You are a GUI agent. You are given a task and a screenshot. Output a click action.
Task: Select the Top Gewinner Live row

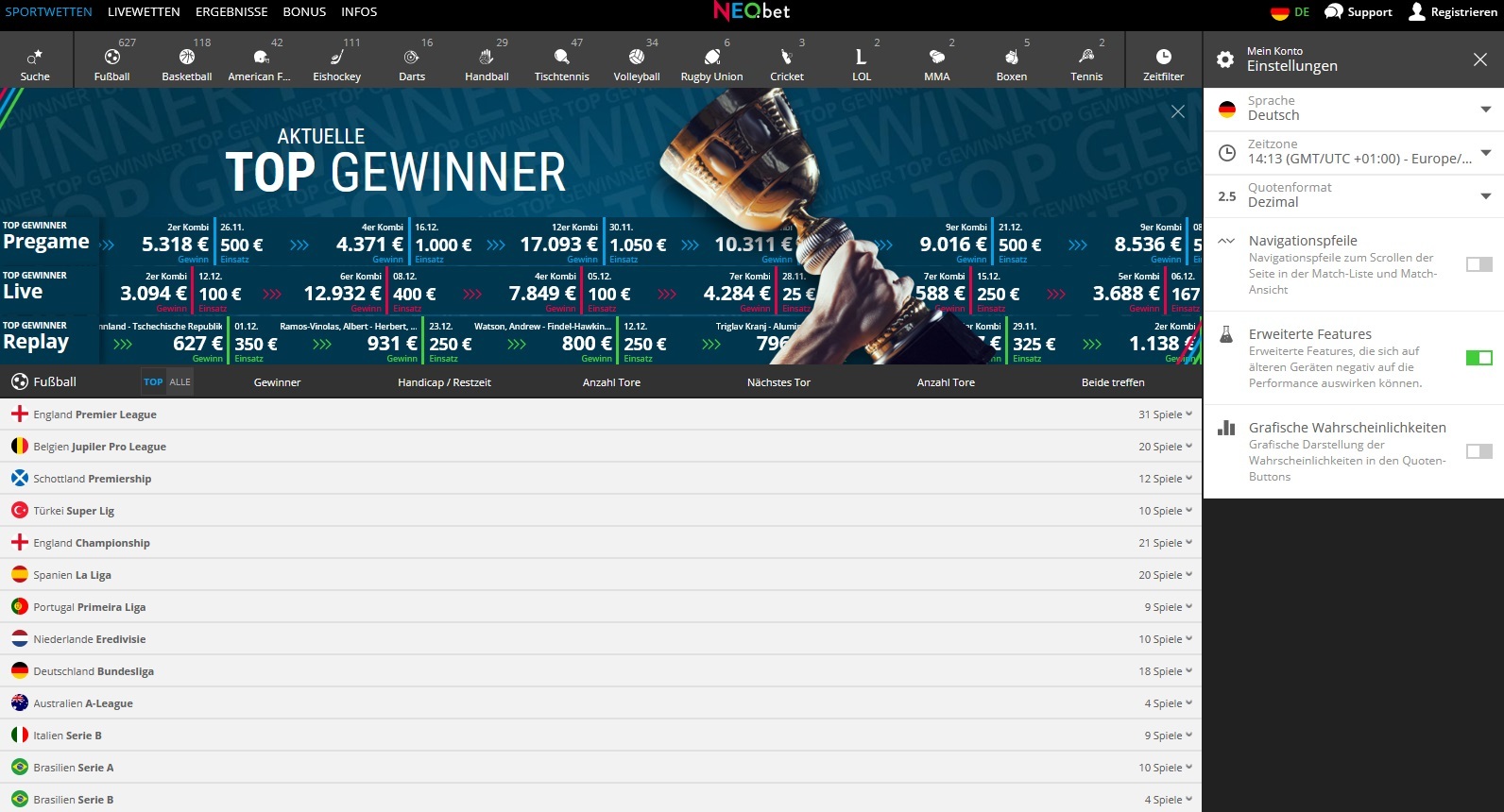[x=48, y=292]
